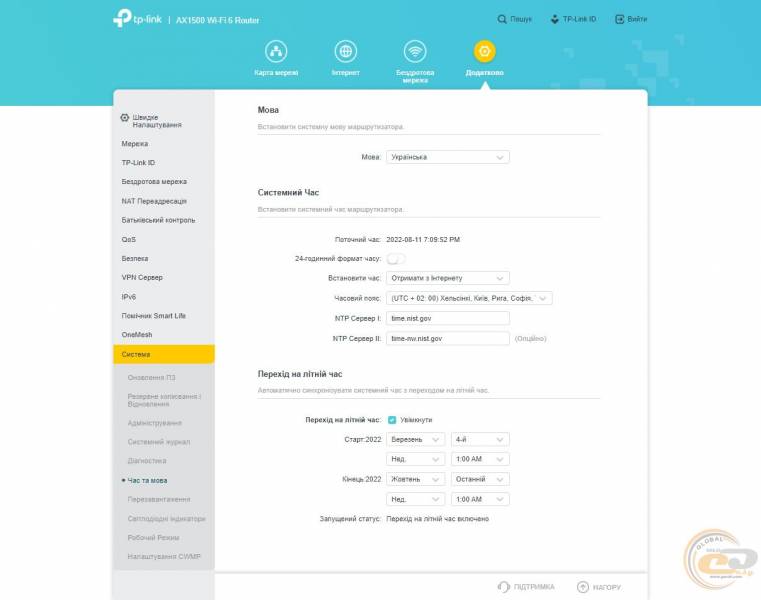Toggle the 24-hour time format switch
Image resolution: width=761 pixels, height=600 pixels.
(x=396, y=259)
